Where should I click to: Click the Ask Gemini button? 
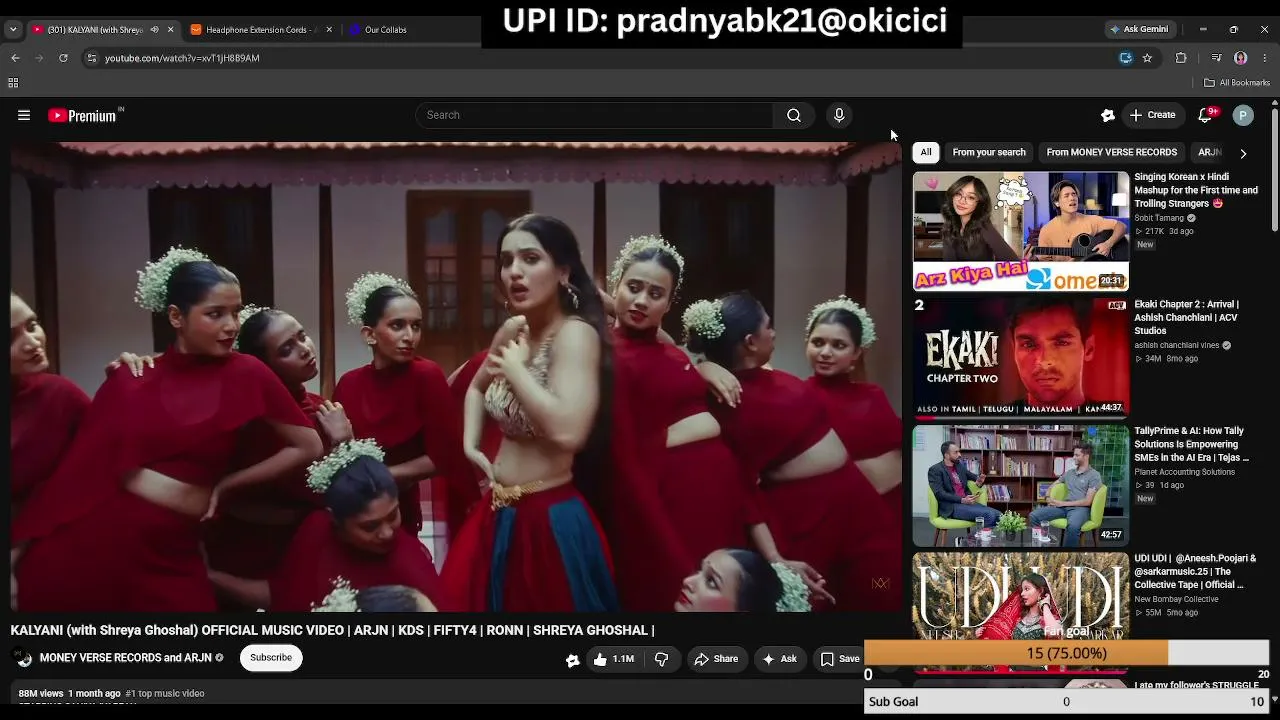(x=1139, y=30)
